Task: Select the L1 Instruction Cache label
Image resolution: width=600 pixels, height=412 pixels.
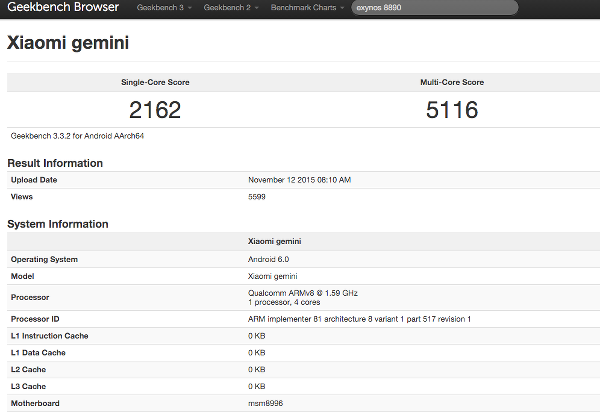Action: click(x=50, y=336)
